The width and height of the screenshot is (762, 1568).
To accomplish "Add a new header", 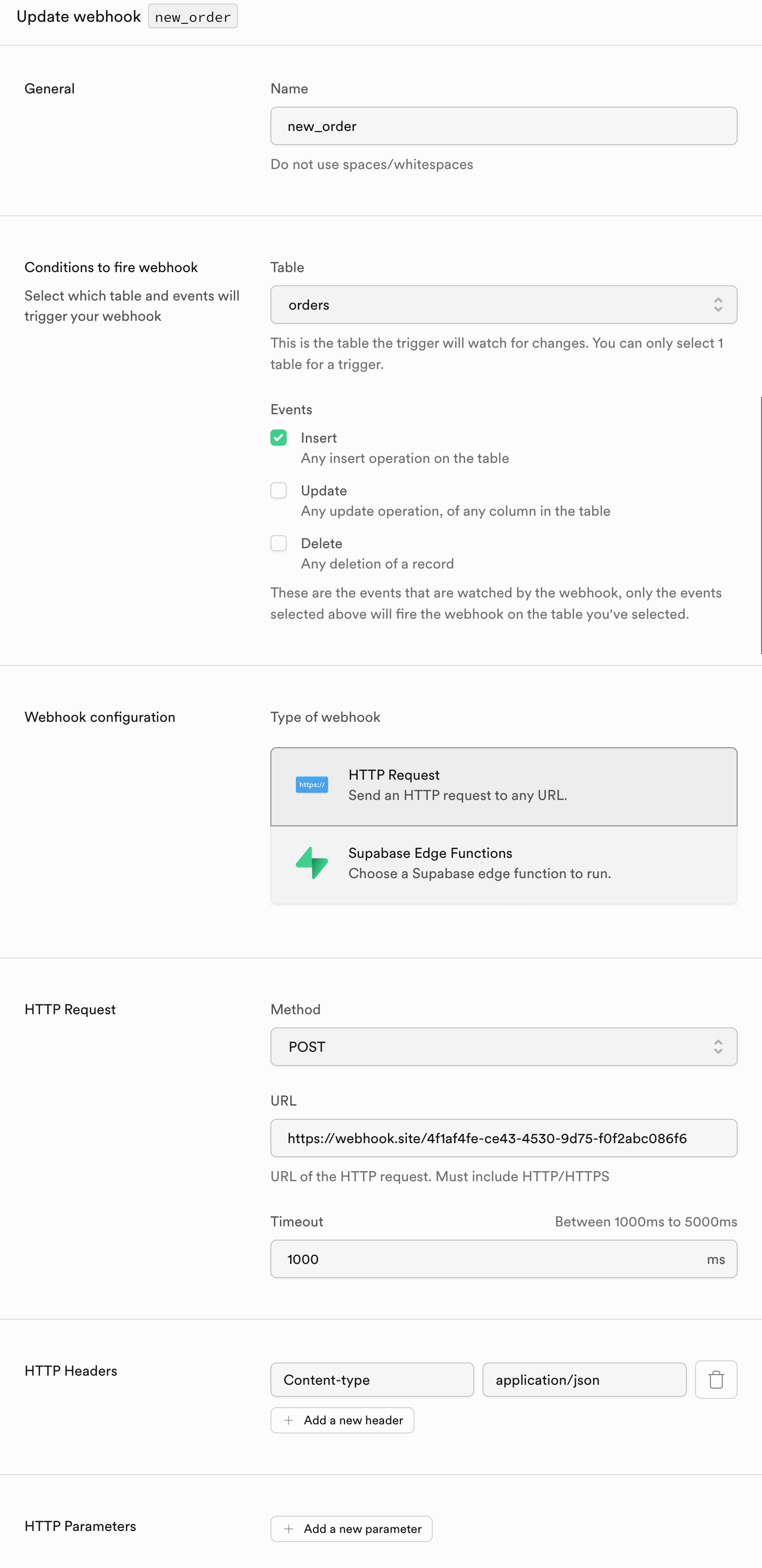I will click(x=342, y=1420).
